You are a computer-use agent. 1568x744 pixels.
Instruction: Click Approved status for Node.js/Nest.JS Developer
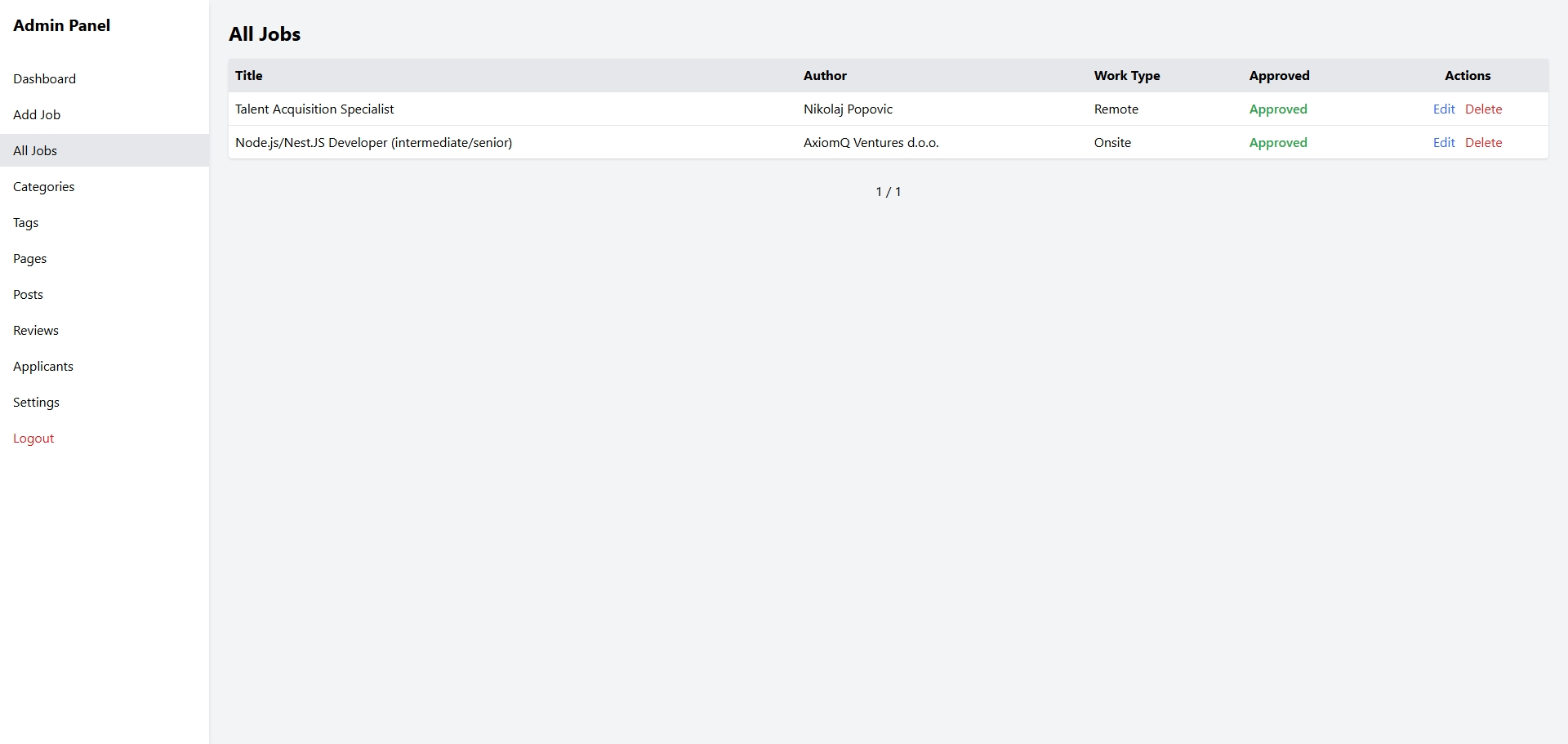pyautogui.click(x=1277, y=142)
